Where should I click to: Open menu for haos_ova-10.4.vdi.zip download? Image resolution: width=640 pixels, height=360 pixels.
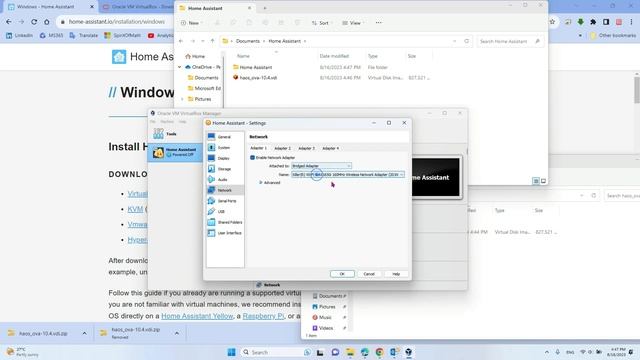coord(84,333)
